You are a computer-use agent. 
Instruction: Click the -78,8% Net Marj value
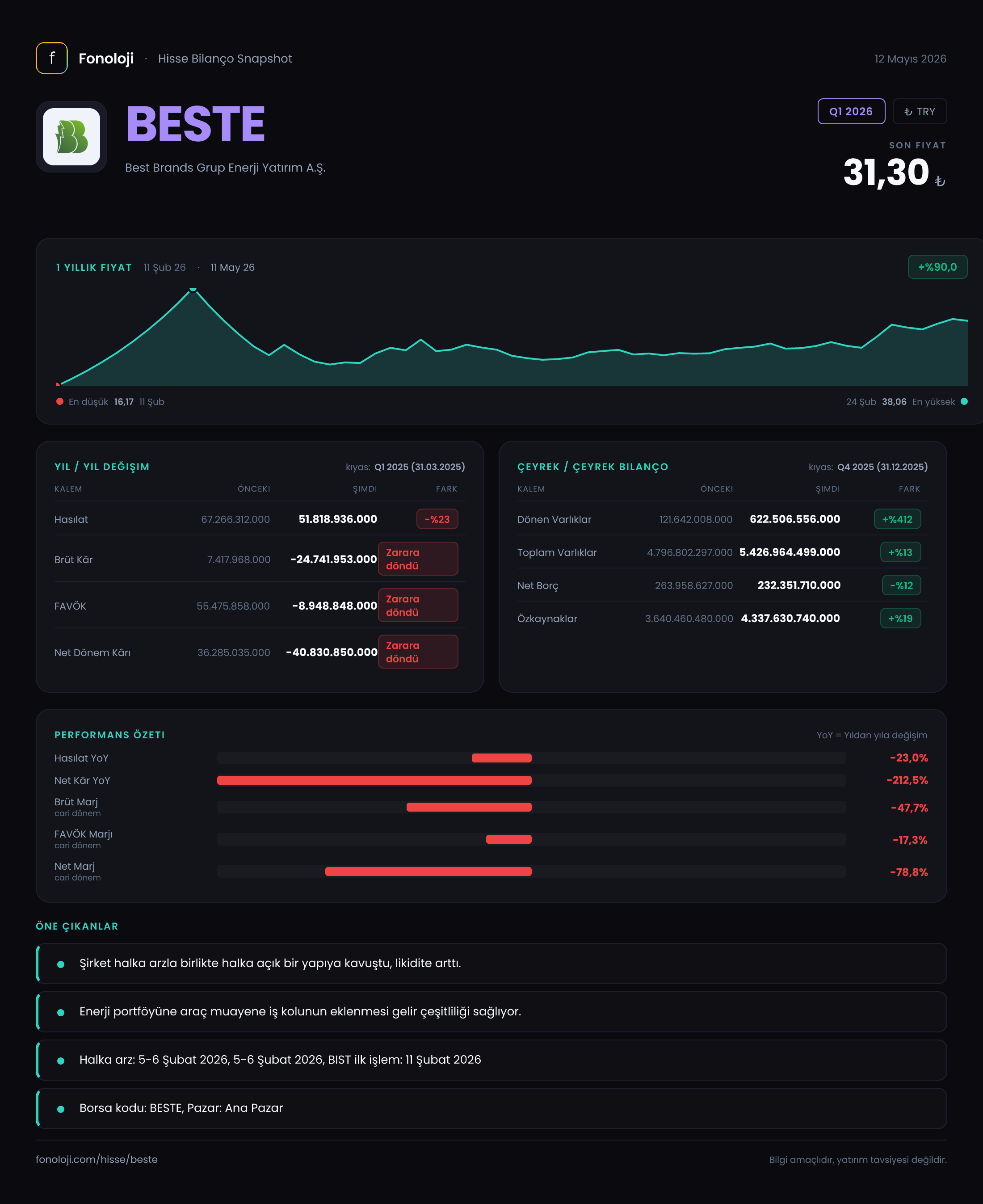point(909,872)
